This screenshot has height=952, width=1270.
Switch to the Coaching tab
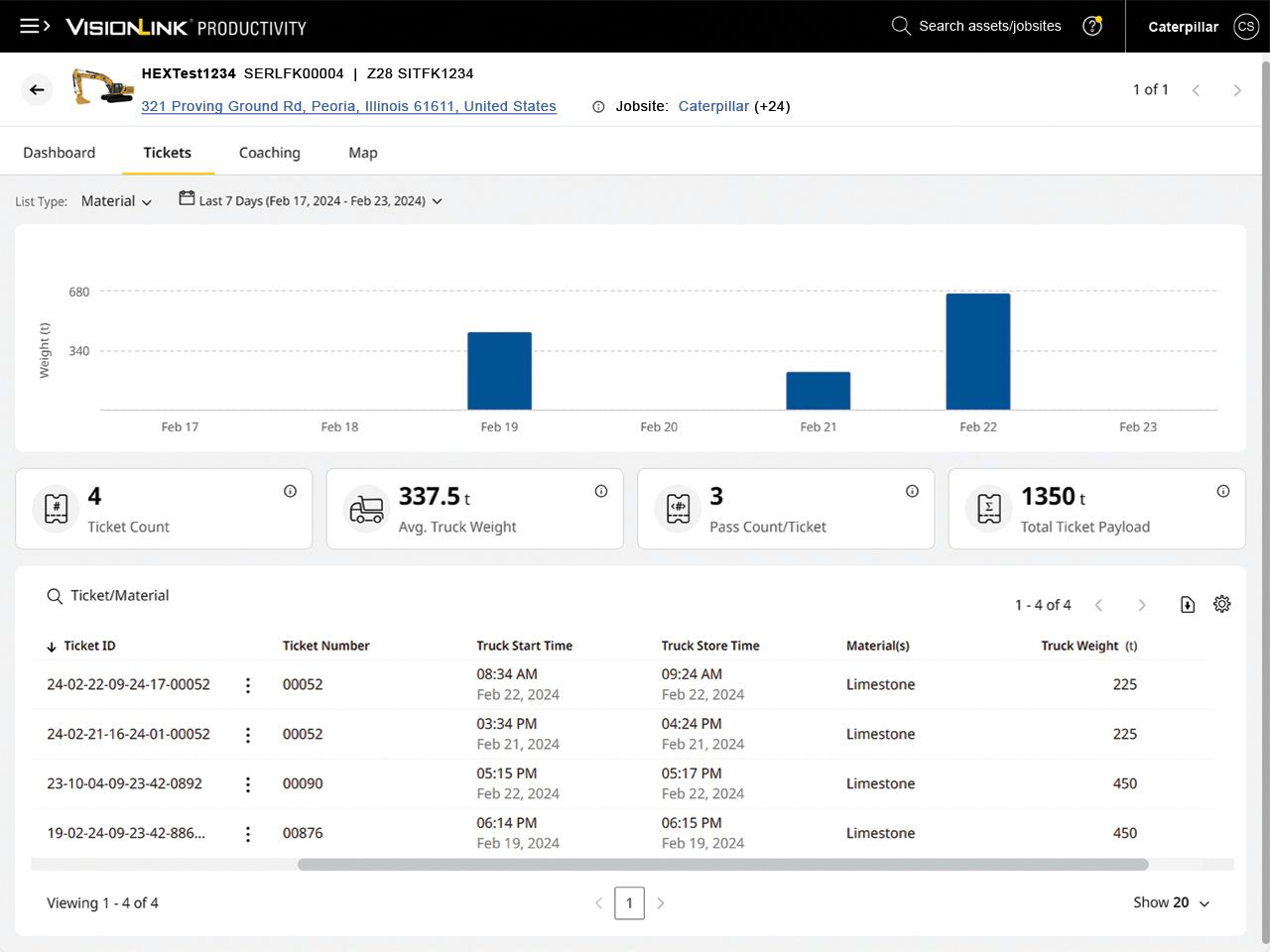[x=269, y=153]
